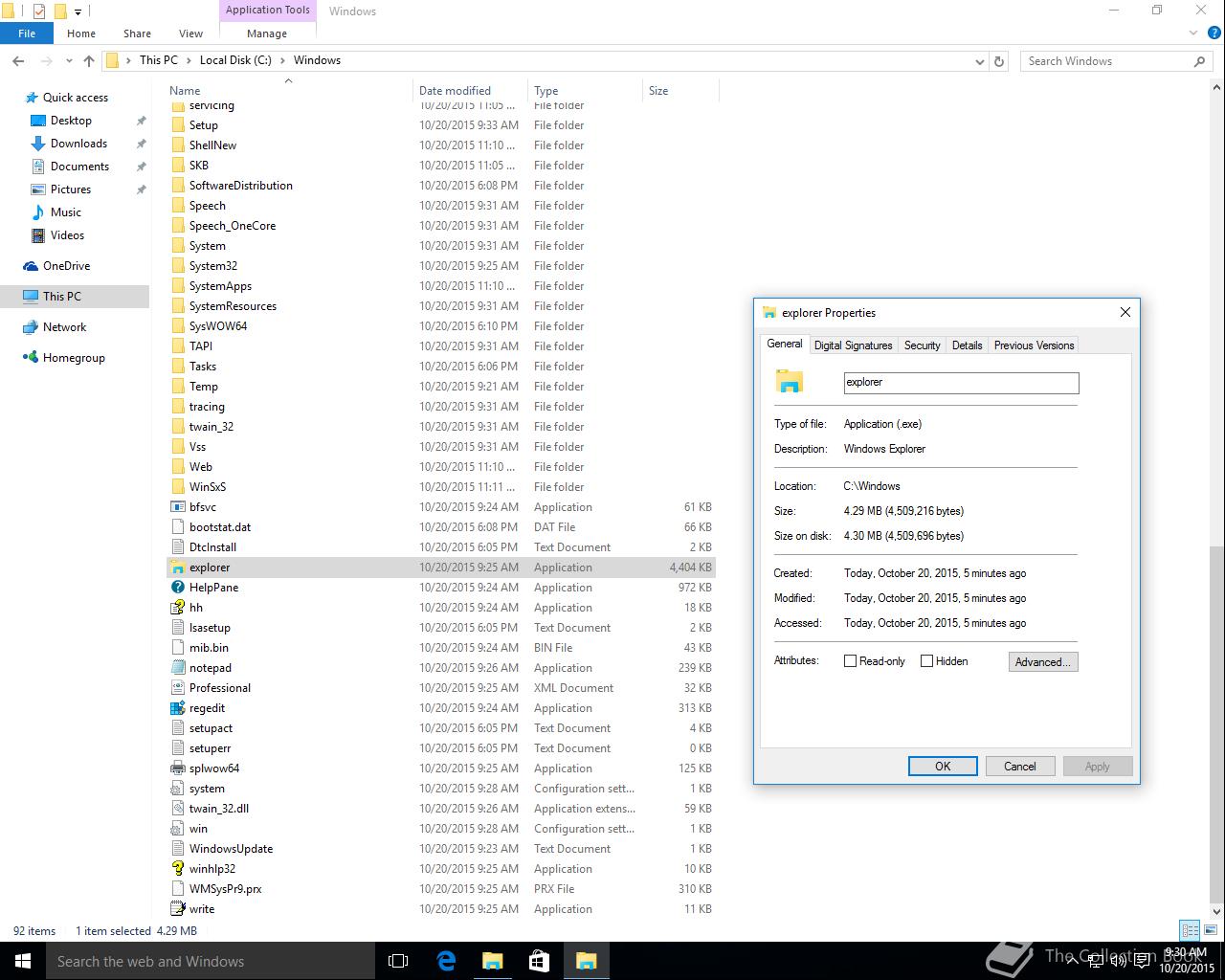Open the Customize Quick Access Toolbar dropdown

pyautogui.click(x=78, y=11)
